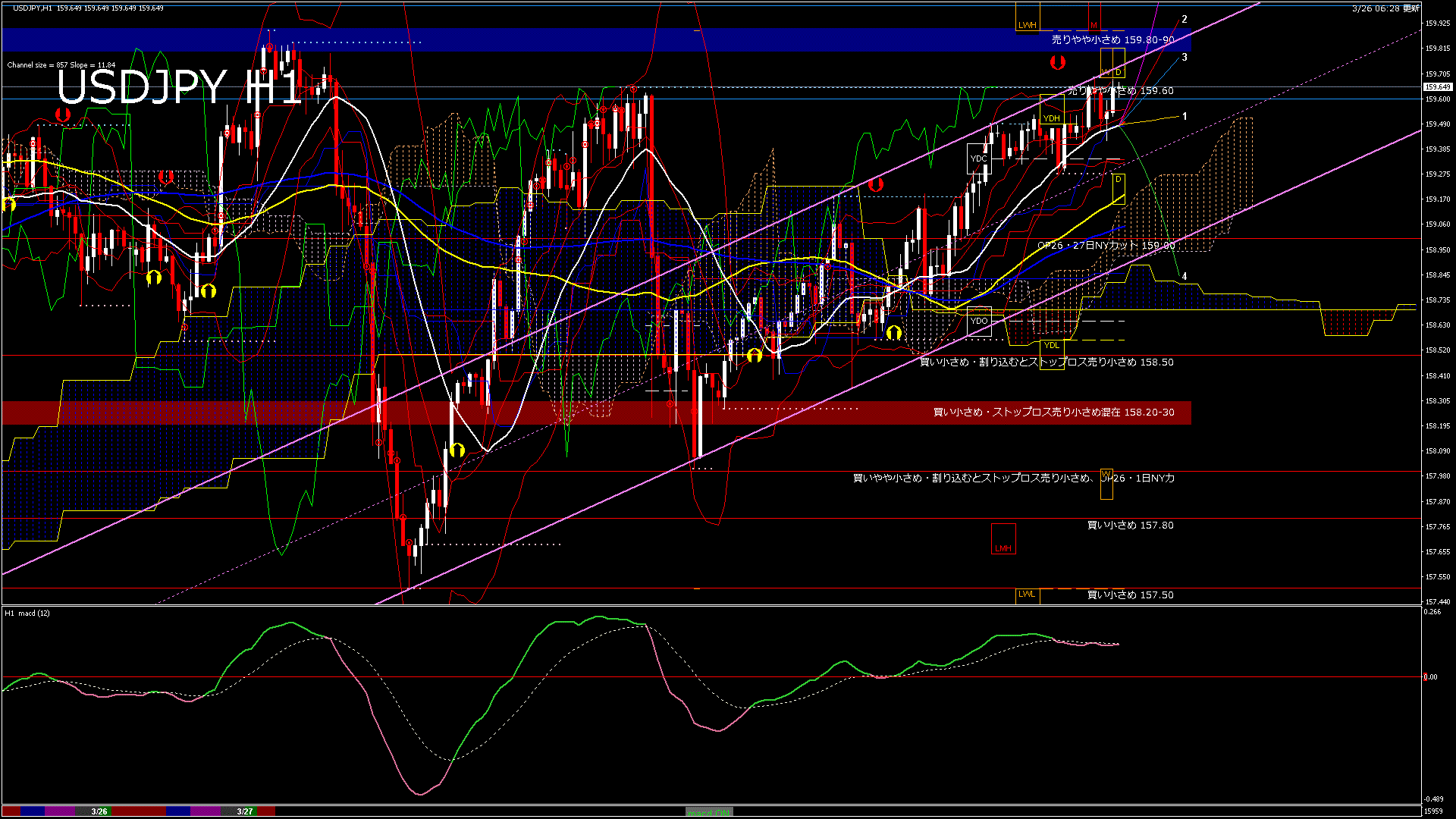Click the 3/26 marker on the session timeline bar
The width and height of the screenshot is (1456, 819).
(x=99, y=811)
